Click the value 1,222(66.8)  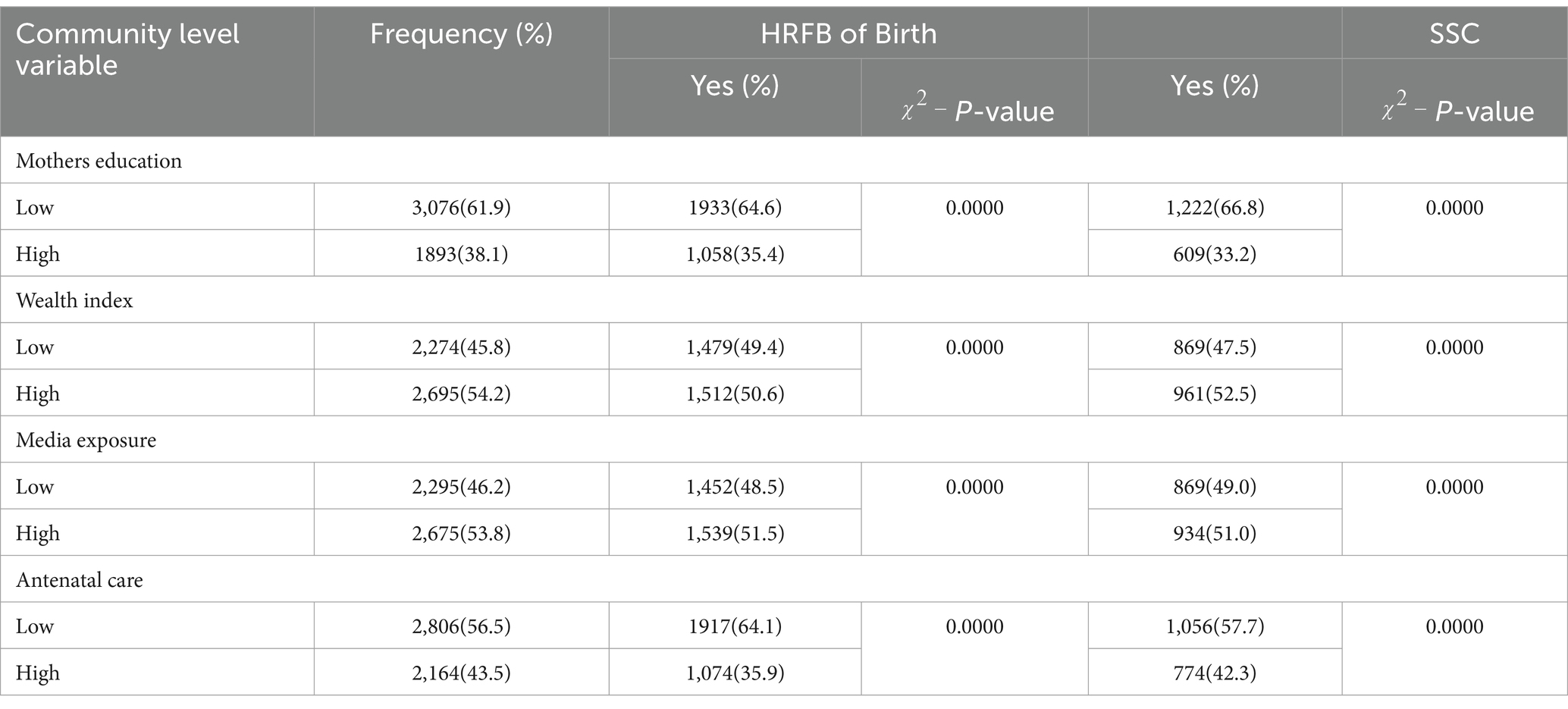[1215, 207]
